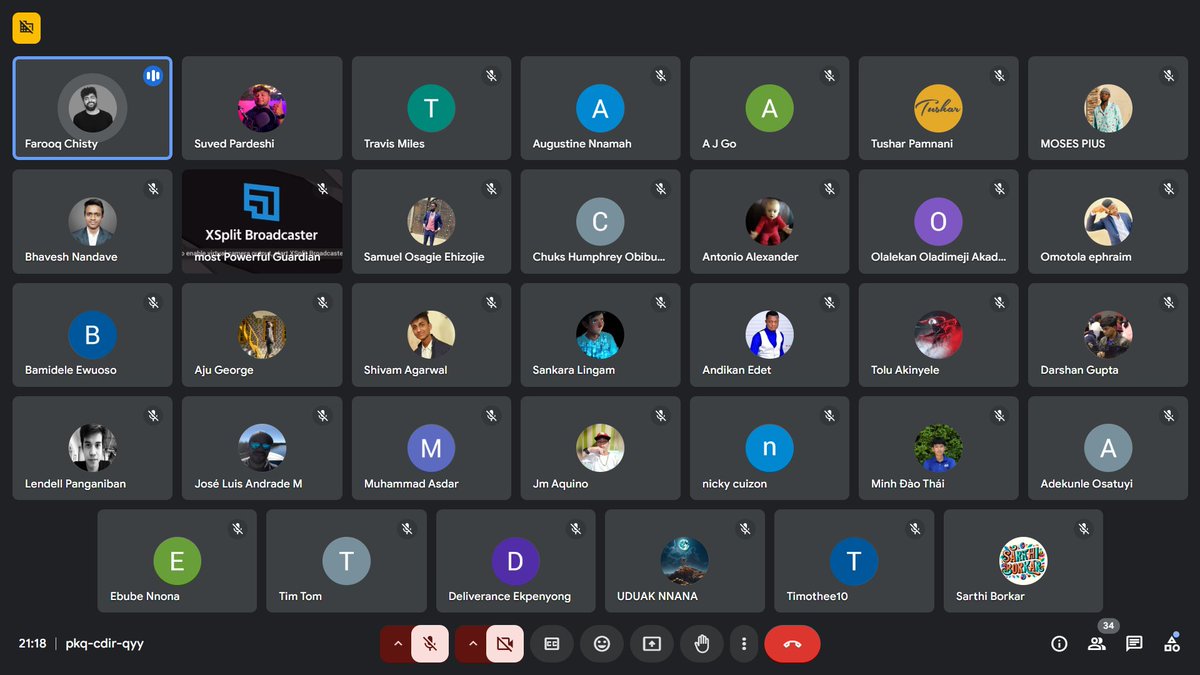Click the name label José Luis Andrade M
Viewport: 1200px width, 675px height.
248,484
